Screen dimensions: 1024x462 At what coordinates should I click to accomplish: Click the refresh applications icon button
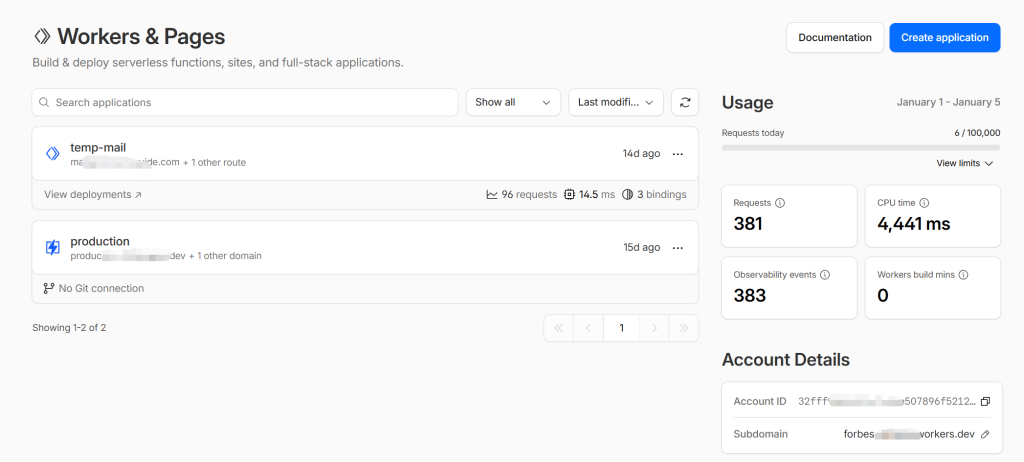coord(685,102)
